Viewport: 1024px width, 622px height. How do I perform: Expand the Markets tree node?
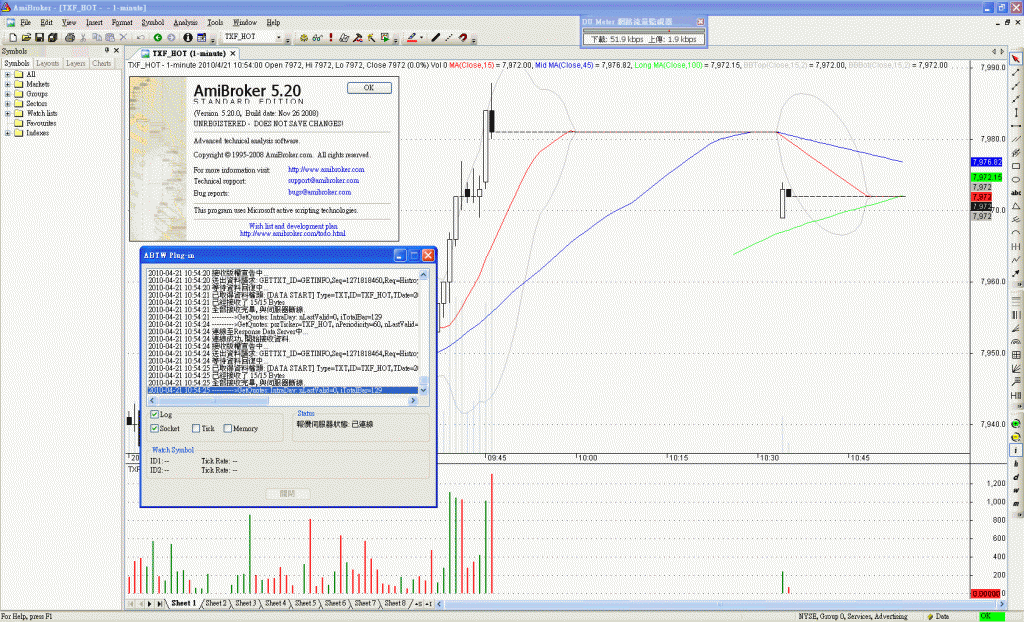(x=8, y=84)
